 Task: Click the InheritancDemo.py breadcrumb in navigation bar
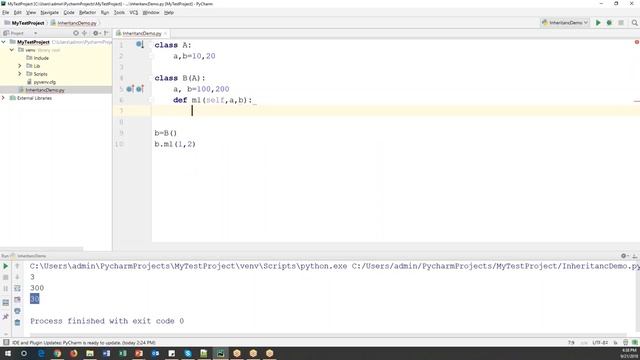pyautogui.click(x=74, y=23)
